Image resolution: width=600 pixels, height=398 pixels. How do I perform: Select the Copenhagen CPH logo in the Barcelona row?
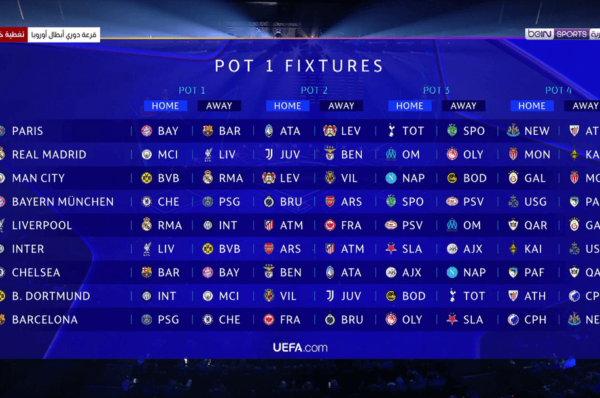513,320
